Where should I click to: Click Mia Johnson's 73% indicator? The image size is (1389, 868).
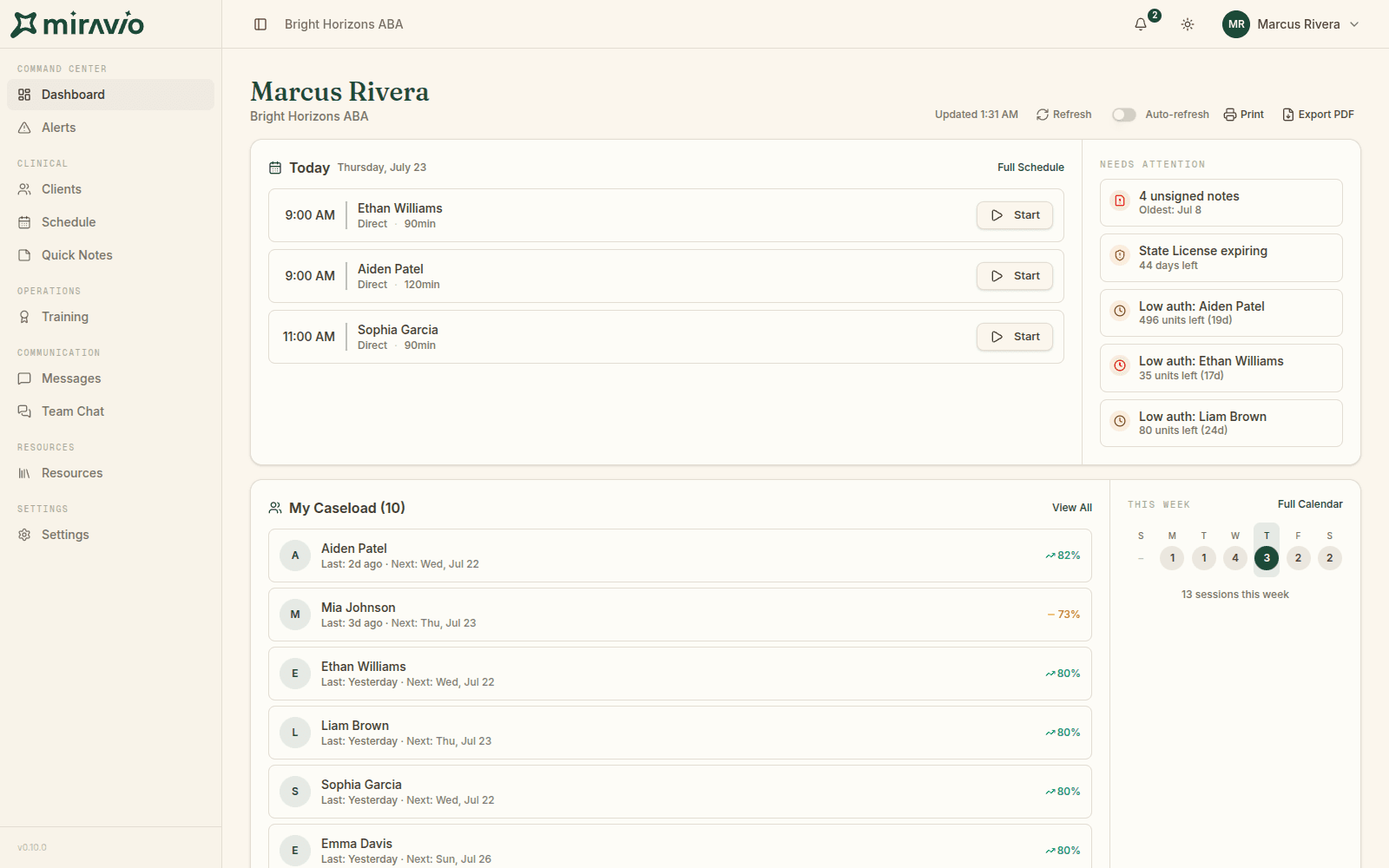pyautogui.click(x=1063, y=615)
